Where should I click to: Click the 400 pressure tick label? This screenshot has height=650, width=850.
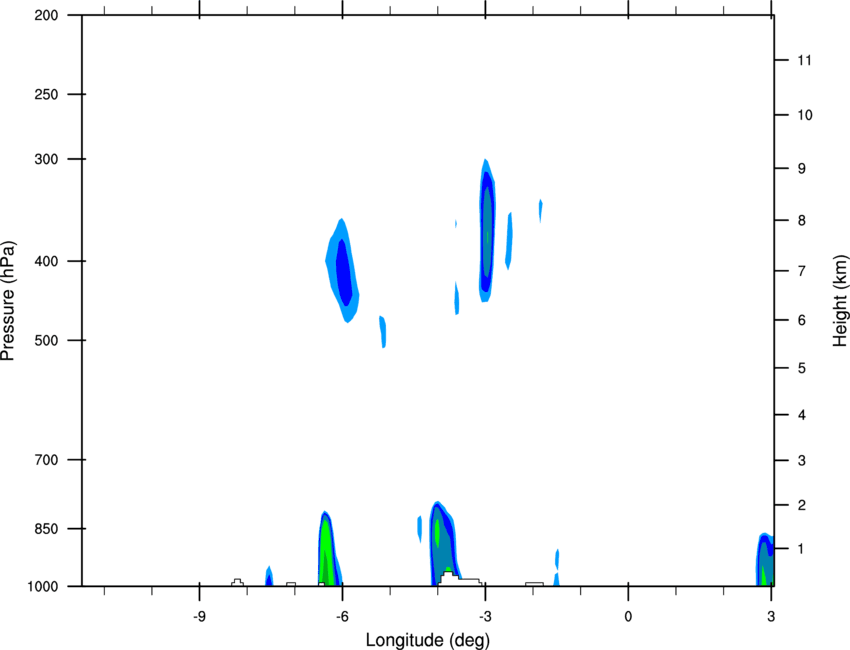pos(46,261)
